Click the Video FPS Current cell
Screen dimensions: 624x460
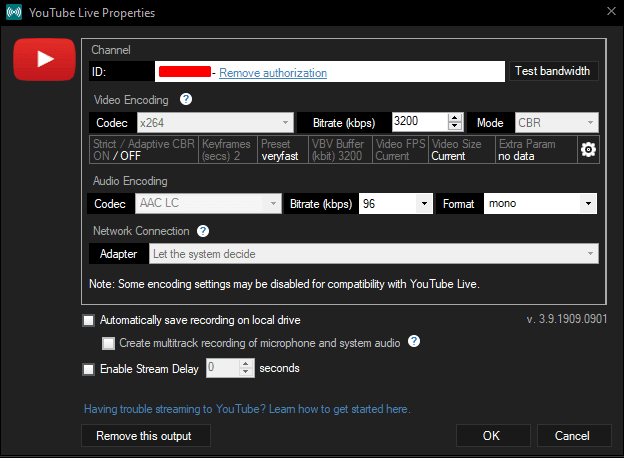[400, 150]
